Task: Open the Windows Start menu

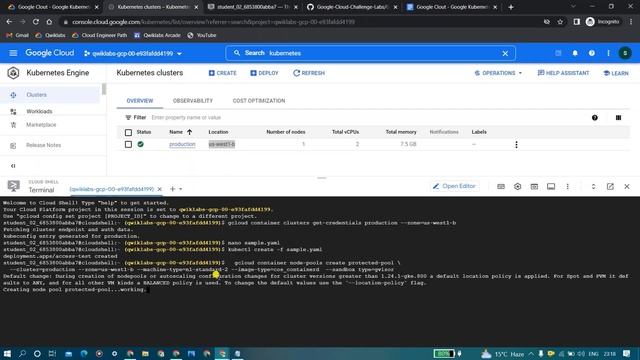Action: (x=7, y=353)
